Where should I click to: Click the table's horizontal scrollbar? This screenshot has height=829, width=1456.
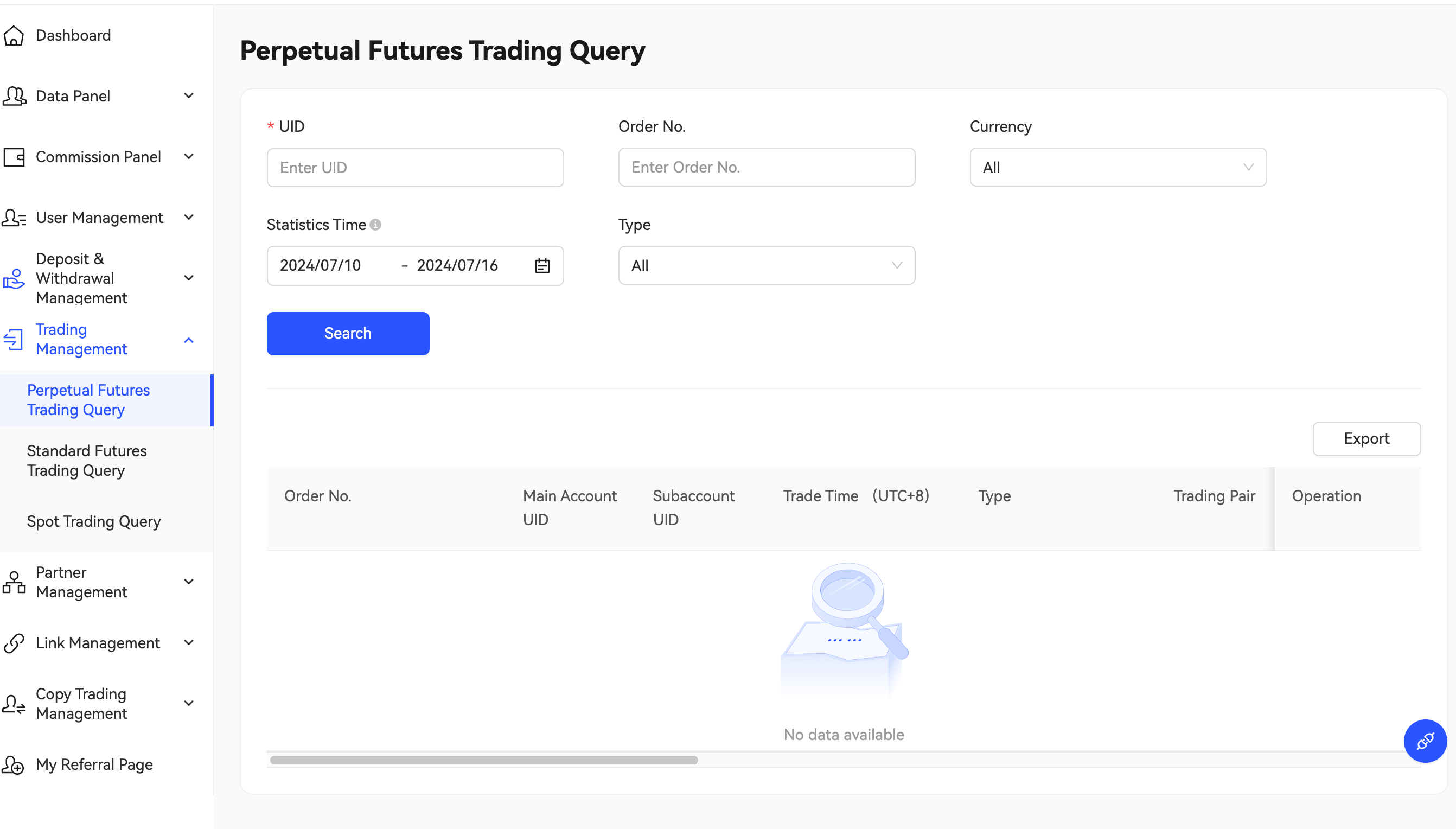pyautogui.click(x=484, y=760)
